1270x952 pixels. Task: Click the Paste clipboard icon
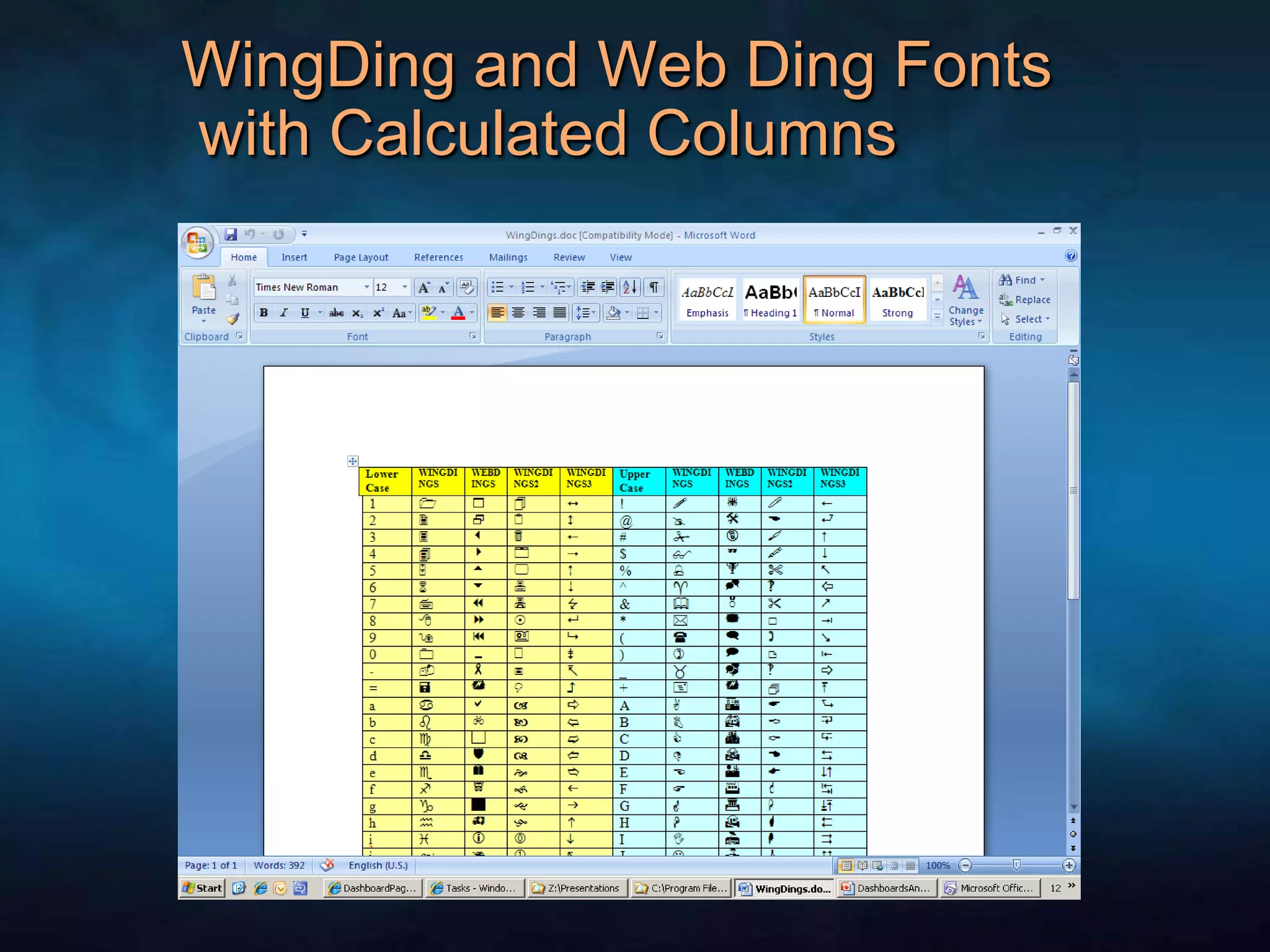pyautogui.click(x=203, y=288)
